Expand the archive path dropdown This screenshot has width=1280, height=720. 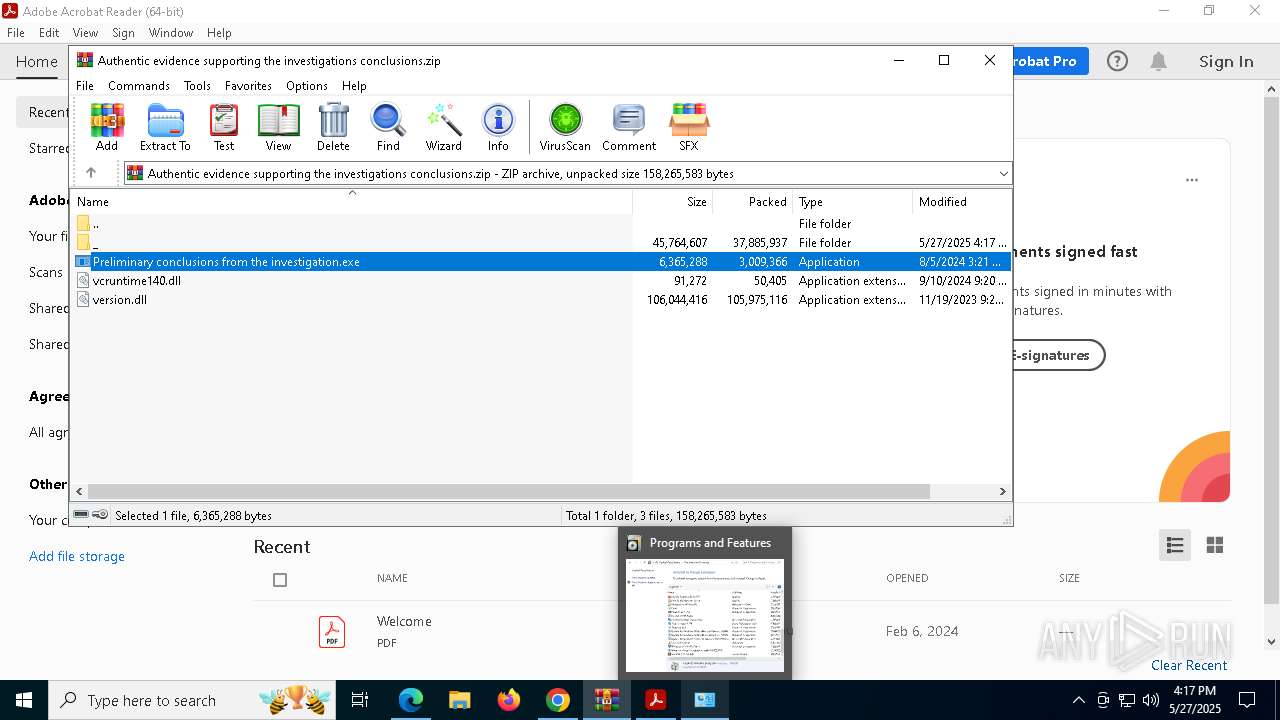[x=1003, y=174]
